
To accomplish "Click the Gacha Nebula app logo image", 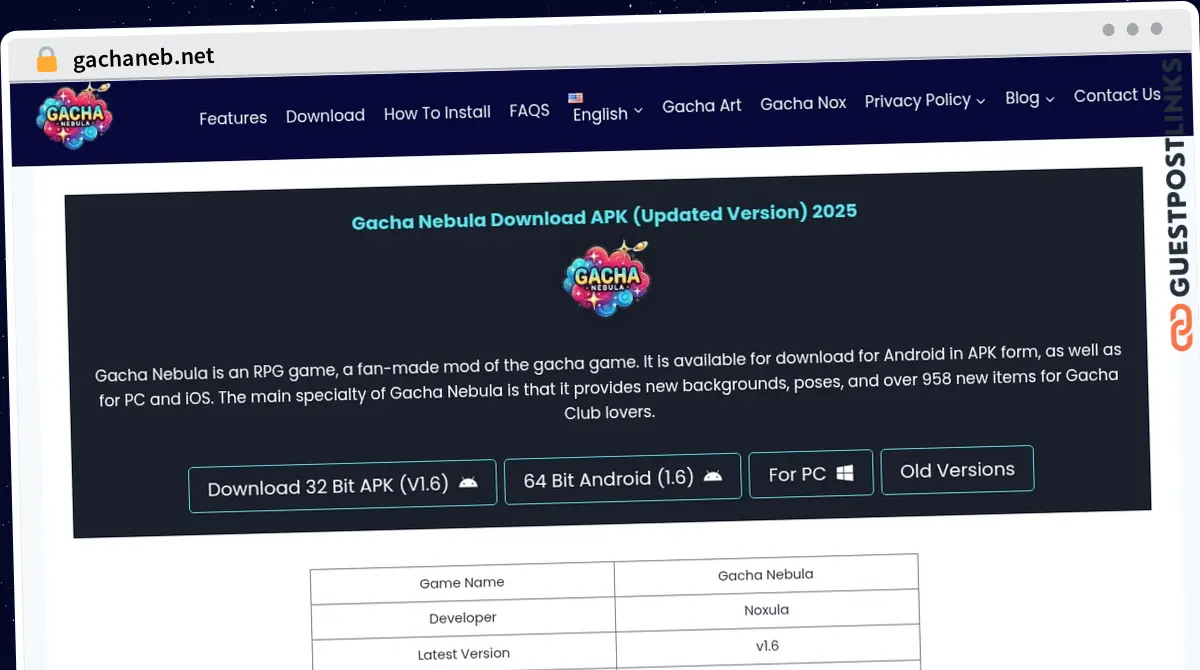I will (x=605, y=278).
